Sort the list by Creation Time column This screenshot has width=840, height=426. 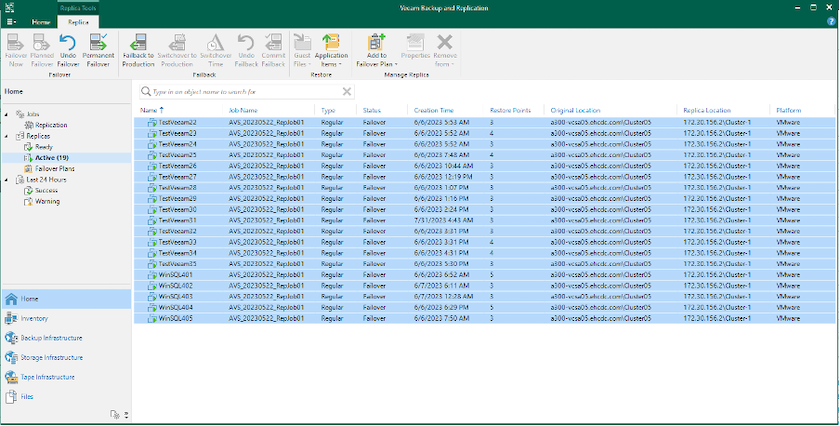(x=433, y=110)
